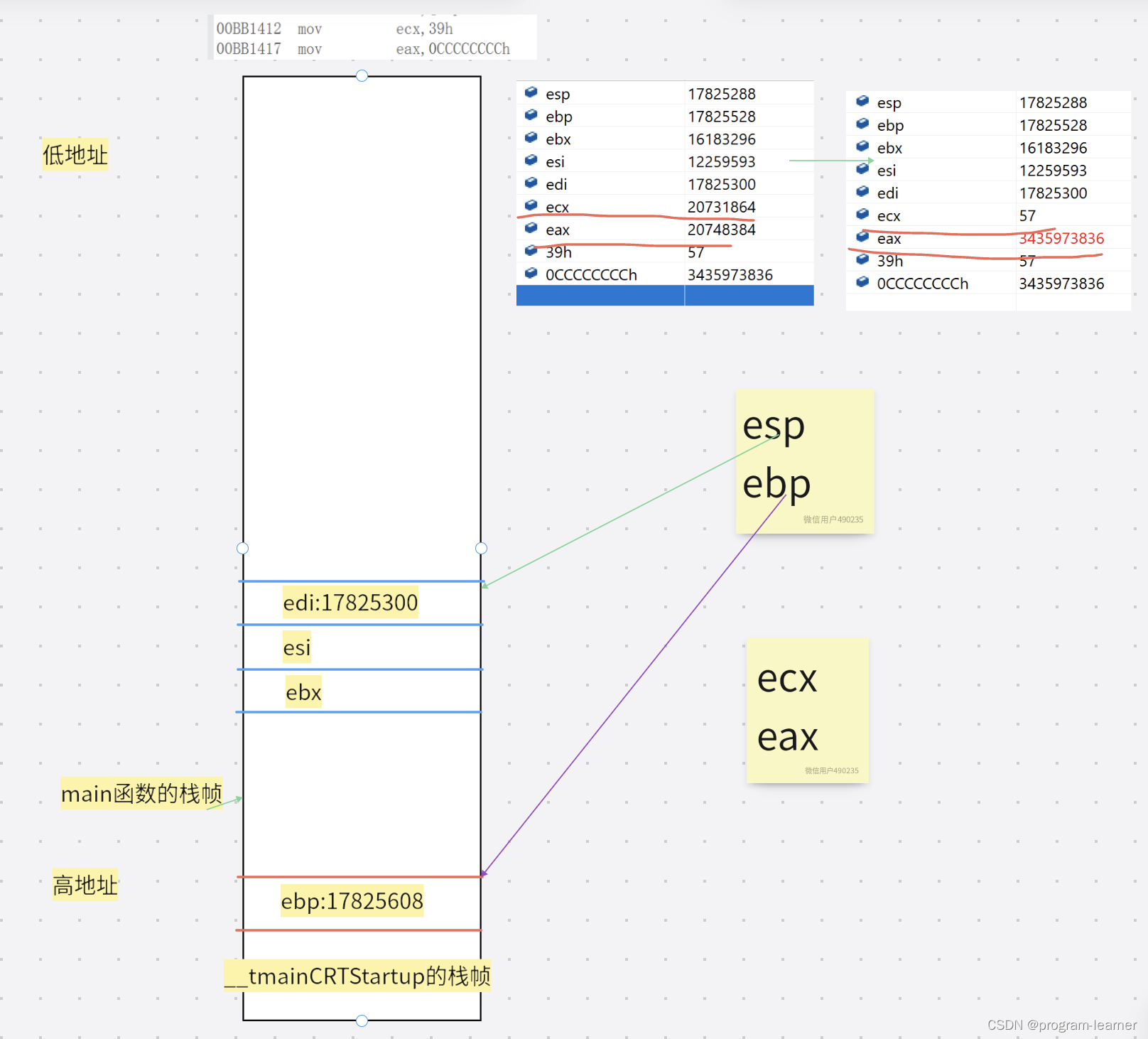Click the esp ebp yellow sticky note
This screenshot has width=1148, height=1039.
805,461
